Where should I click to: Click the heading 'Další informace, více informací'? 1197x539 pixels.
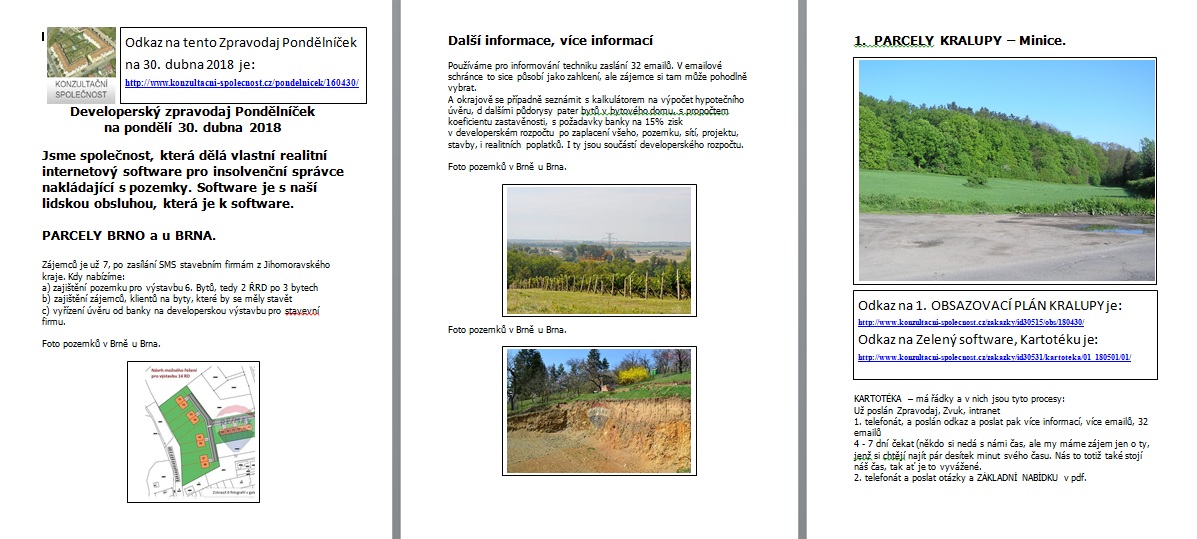(550, 41)
